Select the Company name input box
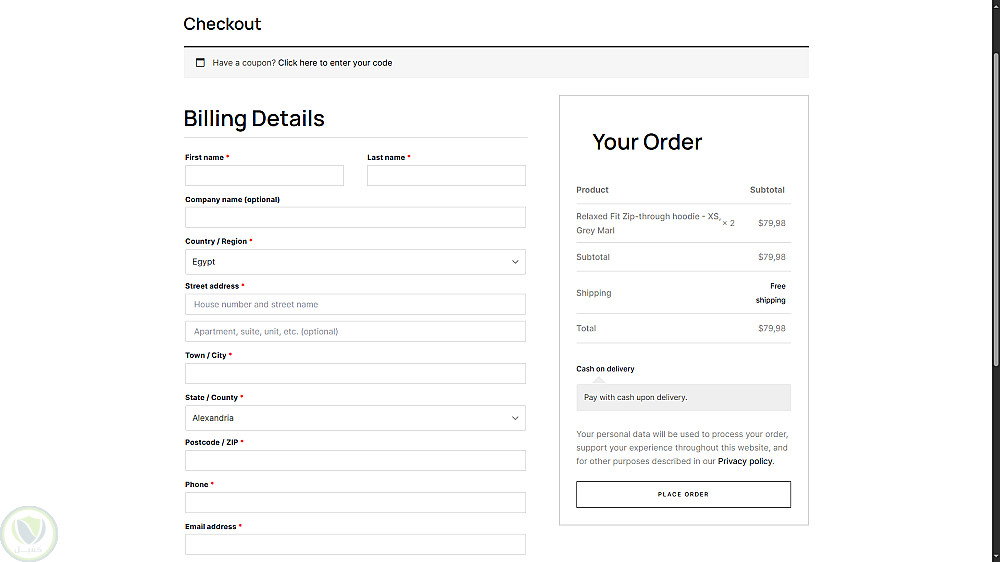Image resolution: width=1000 pixels, height=562 pixels. [355, 218]
